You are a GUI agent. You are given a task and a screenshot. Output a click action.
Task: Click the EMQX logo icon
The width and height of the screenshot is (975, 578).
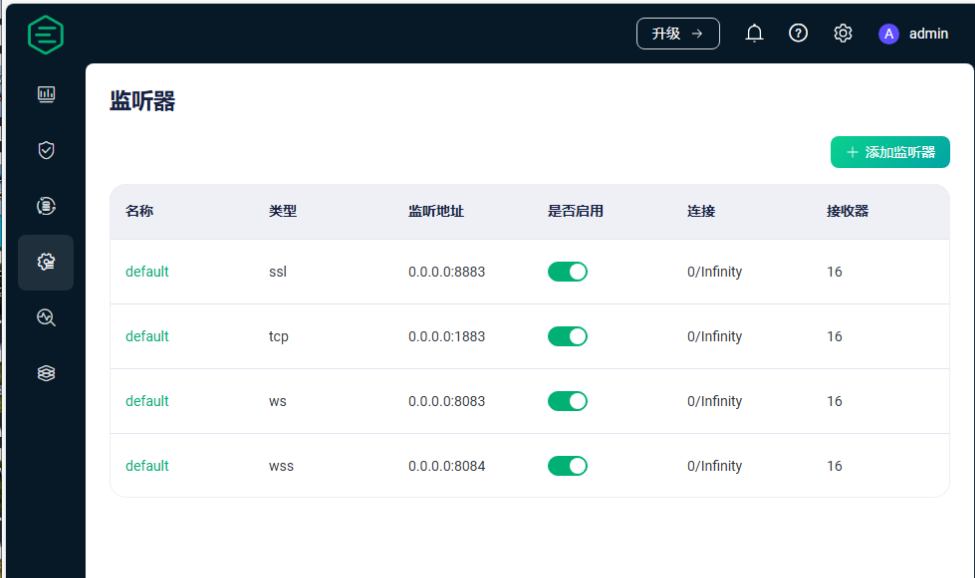(45, 35)
